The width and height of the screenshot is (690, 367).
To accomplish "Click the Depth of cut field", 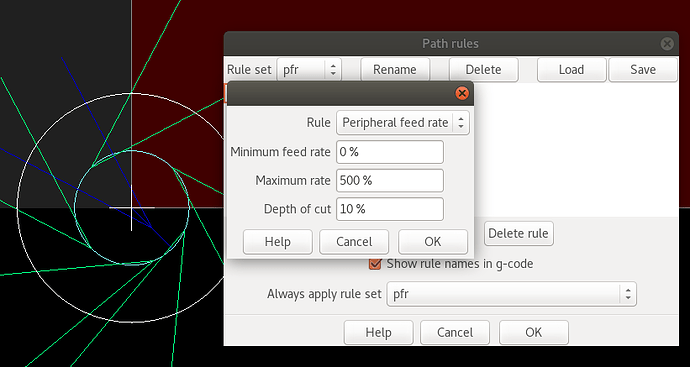I will pos(389,209).
